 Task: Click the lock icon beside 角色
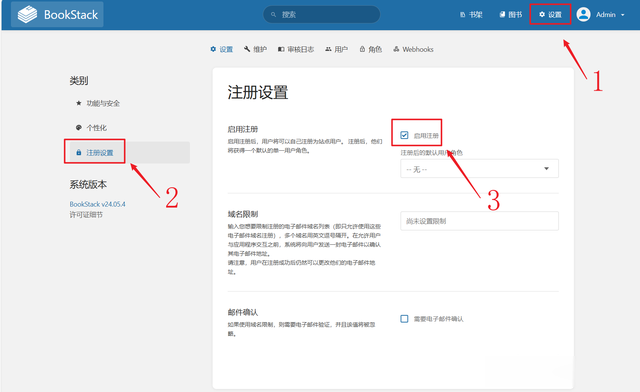click(362, 49)
